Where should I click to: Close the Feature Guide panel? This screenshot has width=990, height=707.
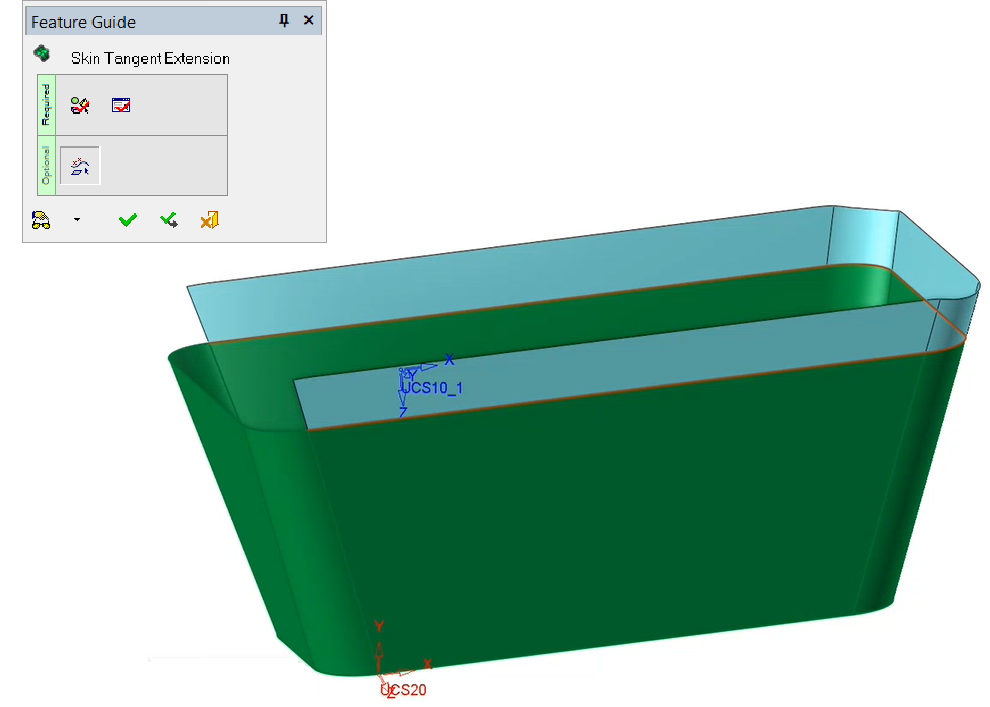point(309,20)
